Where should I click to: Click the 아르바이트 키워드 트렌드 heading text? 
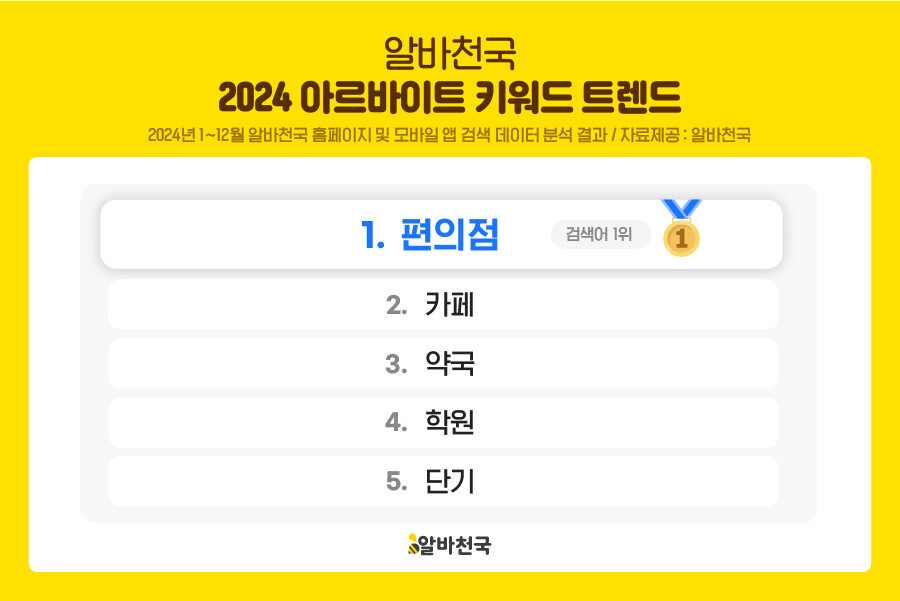click(x=491, y=97)
